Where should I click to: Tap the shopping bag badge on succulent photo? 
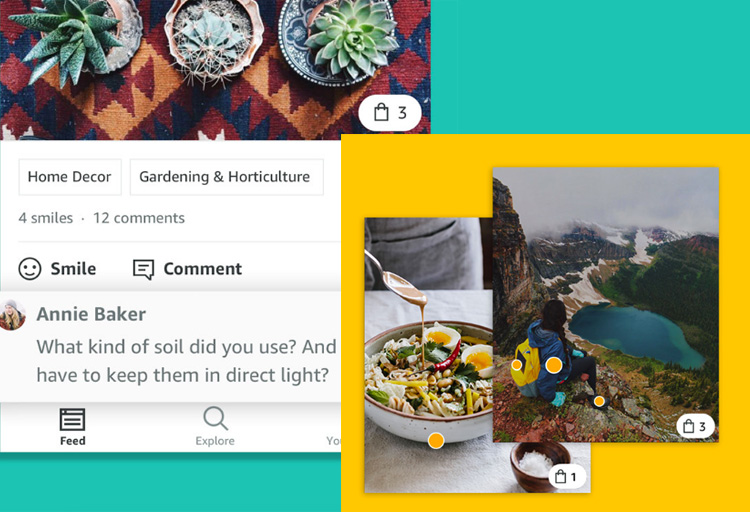pyautogui.click(x=390, y=113)
